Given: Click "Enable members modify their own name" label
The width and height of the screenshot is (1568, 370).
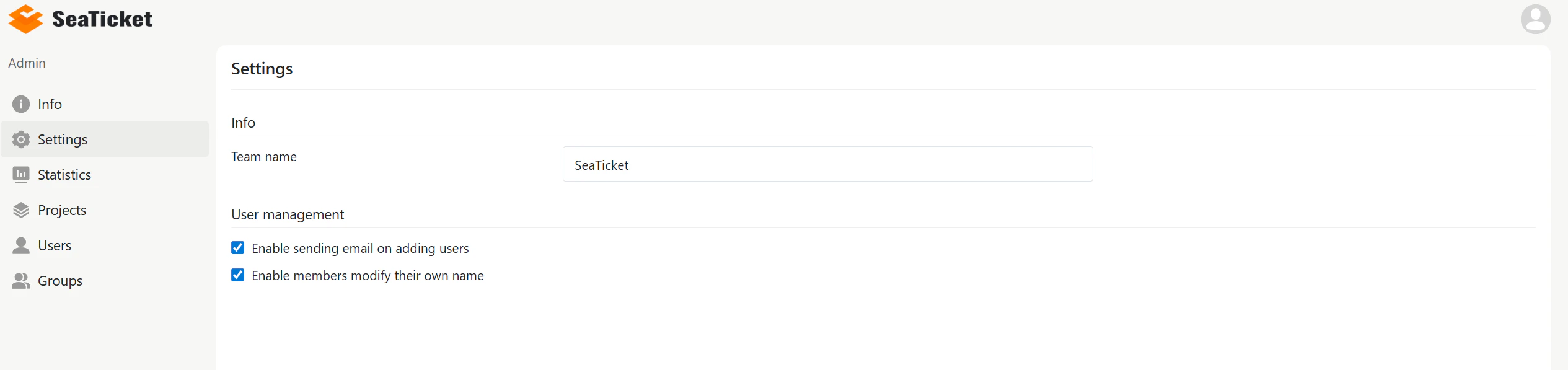Looking at the screenshot, I should point(368,276).
